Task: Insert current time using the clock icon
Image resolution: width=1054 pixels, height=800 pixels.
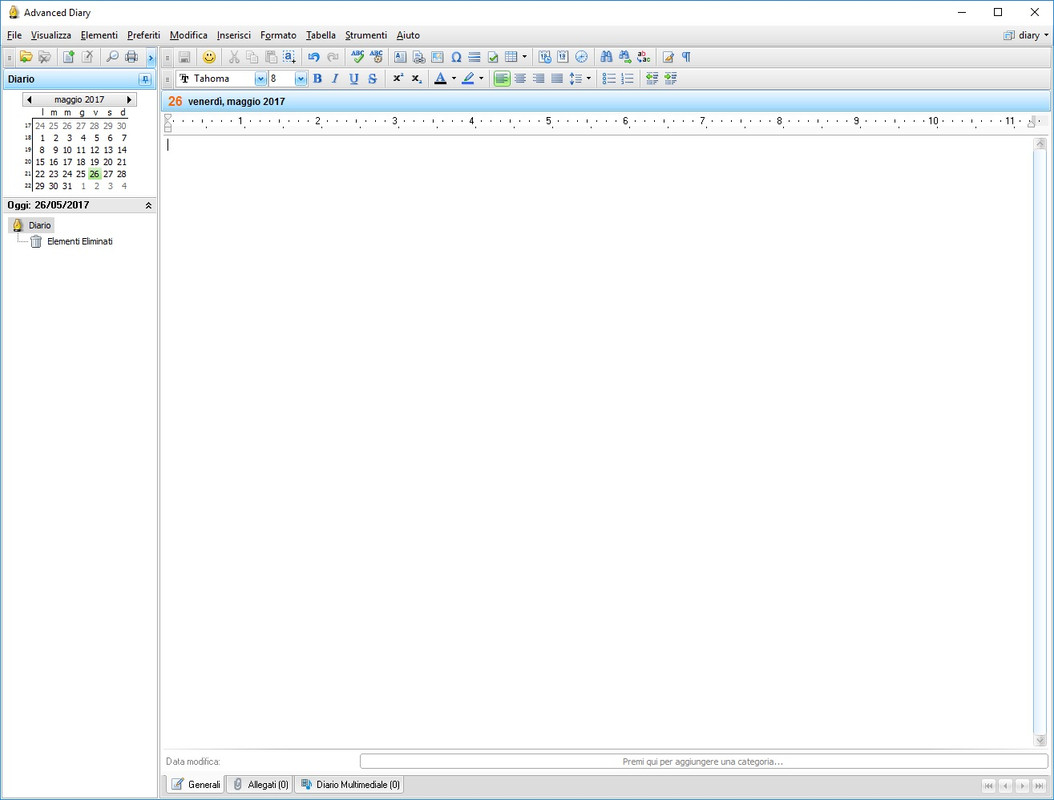Action: click(581, 57)
